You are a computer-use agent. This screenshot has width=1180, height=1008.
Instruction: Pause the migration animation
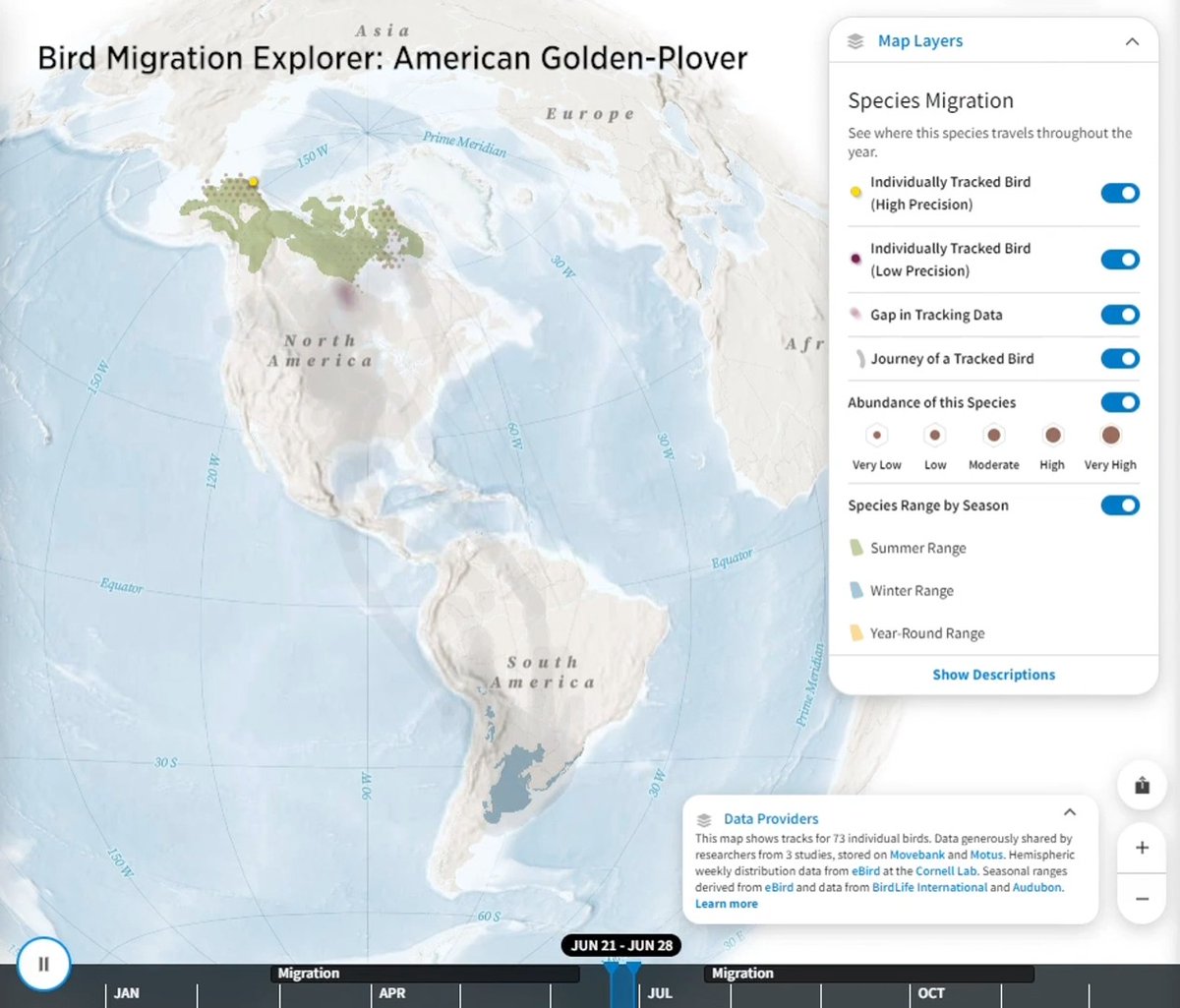point(43,964)
